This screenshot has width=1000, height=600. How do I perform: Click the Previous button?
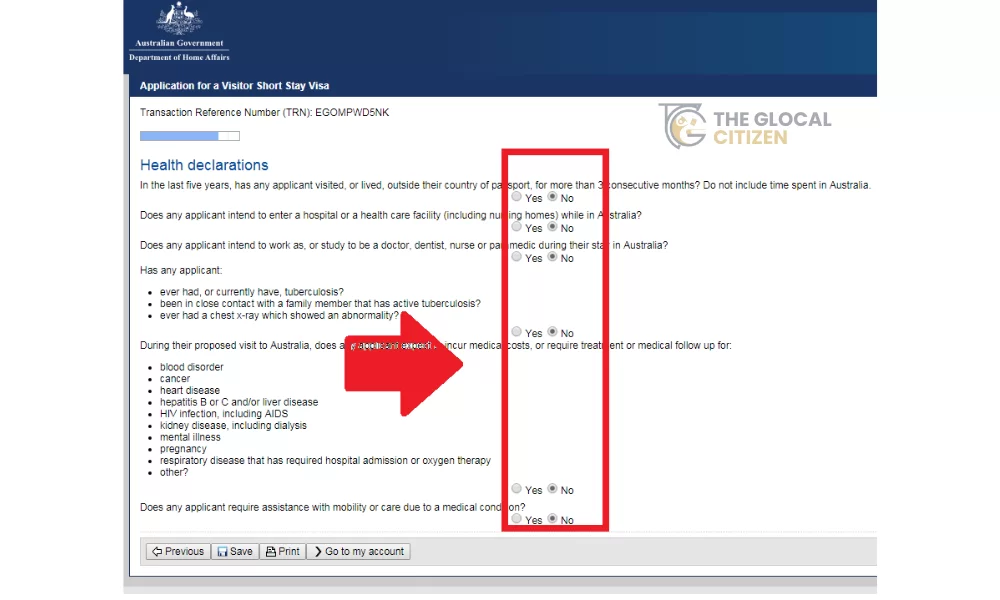[x=177, y=551]
